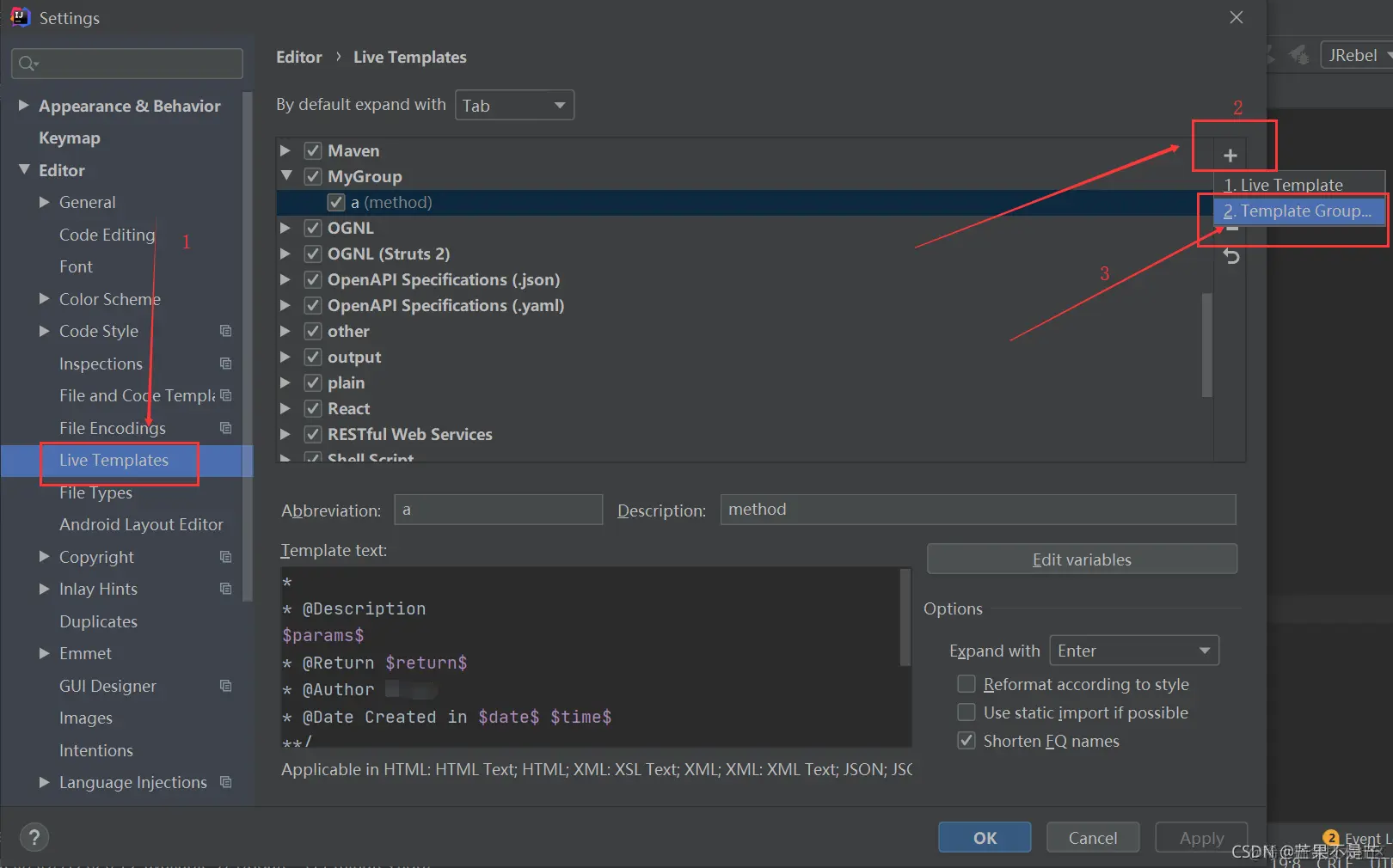The image size is (1393, 868).
Task: Open Font settings page
Action: 76,266
